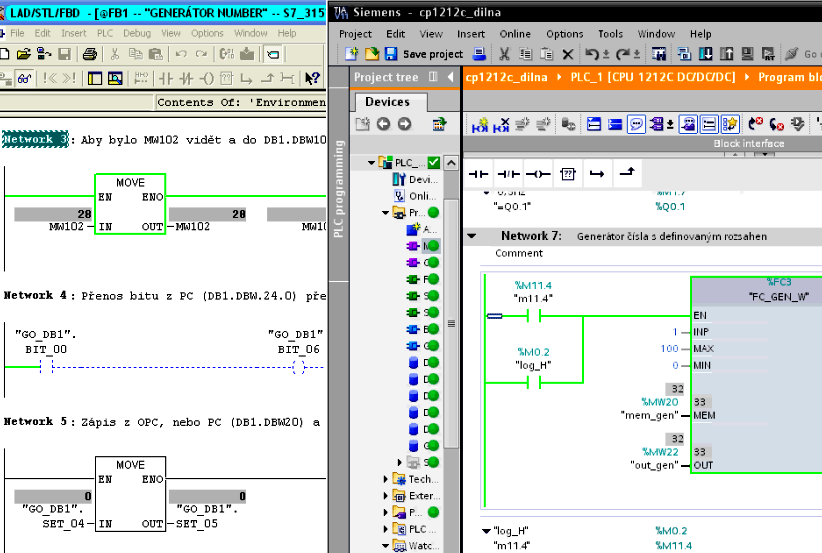Click Download icon in LAD/STL/FBD toolbar

[x=247, y=53]
